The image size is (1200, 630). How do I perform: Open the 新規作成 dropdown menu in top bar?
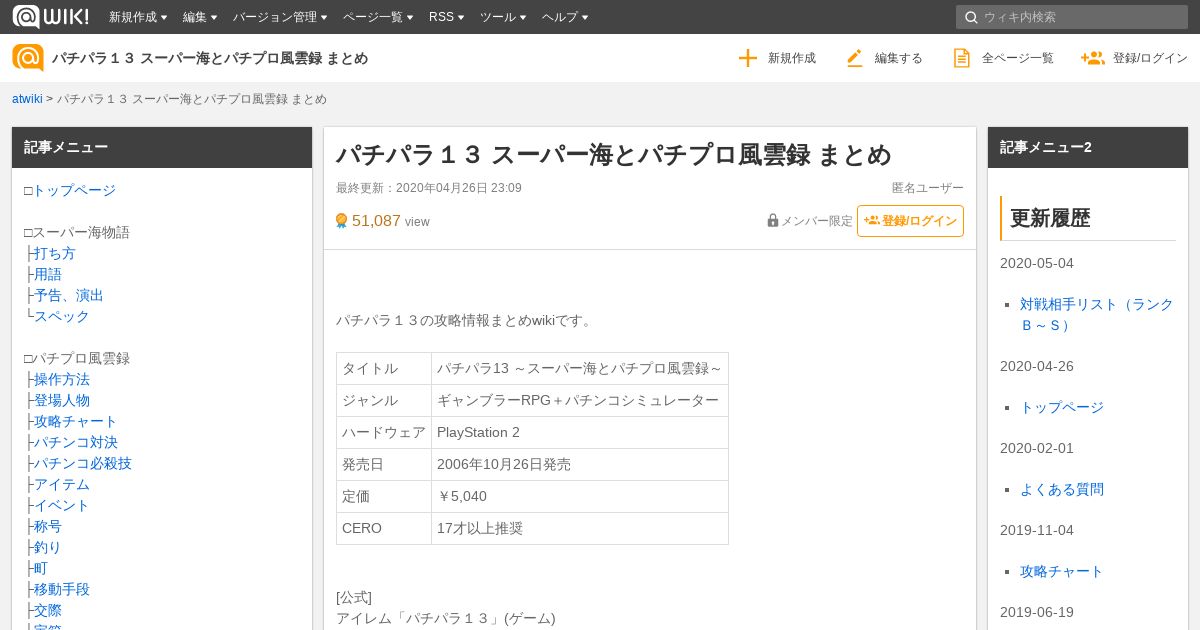point(138,17)
